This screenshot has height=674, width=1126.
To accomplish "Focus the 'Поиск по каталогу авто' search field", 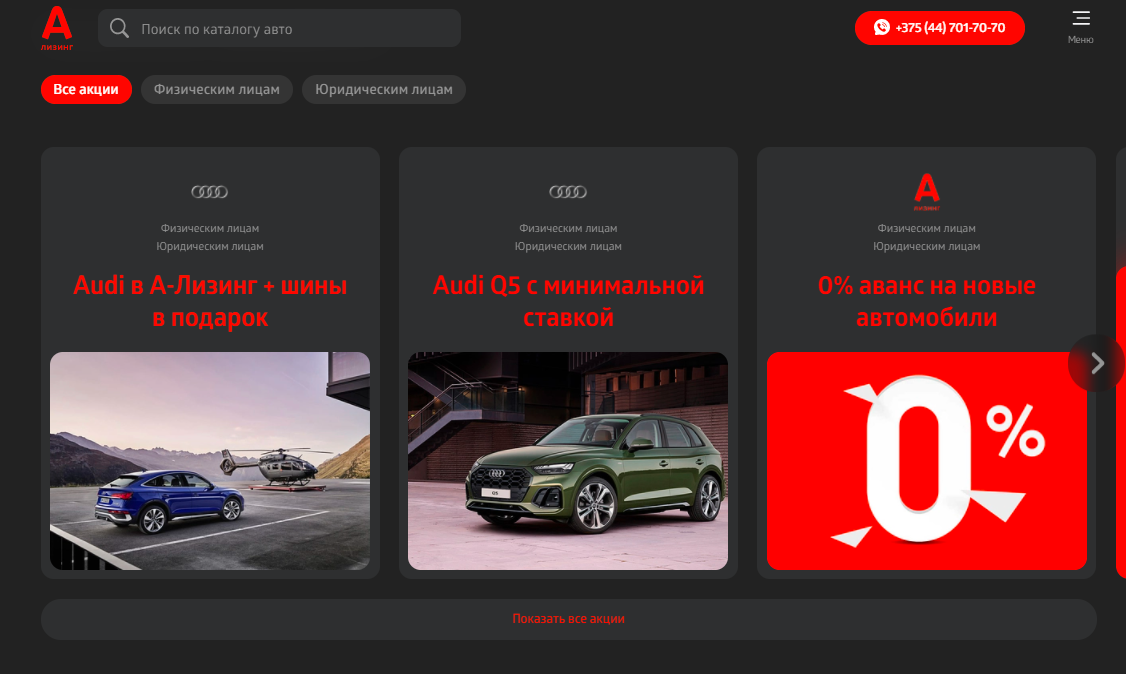I will pyautogui.click(x=279, y=29).
